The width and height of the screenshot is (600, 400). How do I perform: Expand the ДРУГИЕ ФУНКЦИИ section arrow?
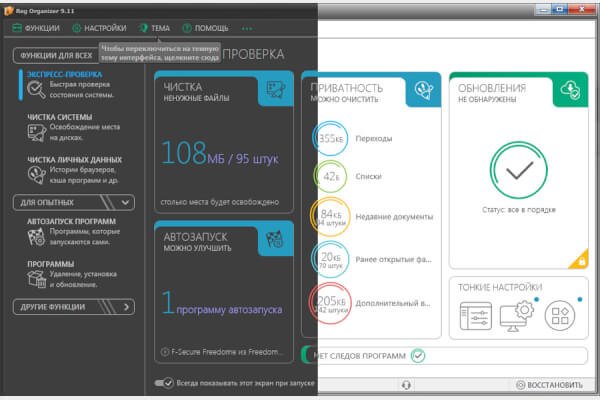pos(126,307)
